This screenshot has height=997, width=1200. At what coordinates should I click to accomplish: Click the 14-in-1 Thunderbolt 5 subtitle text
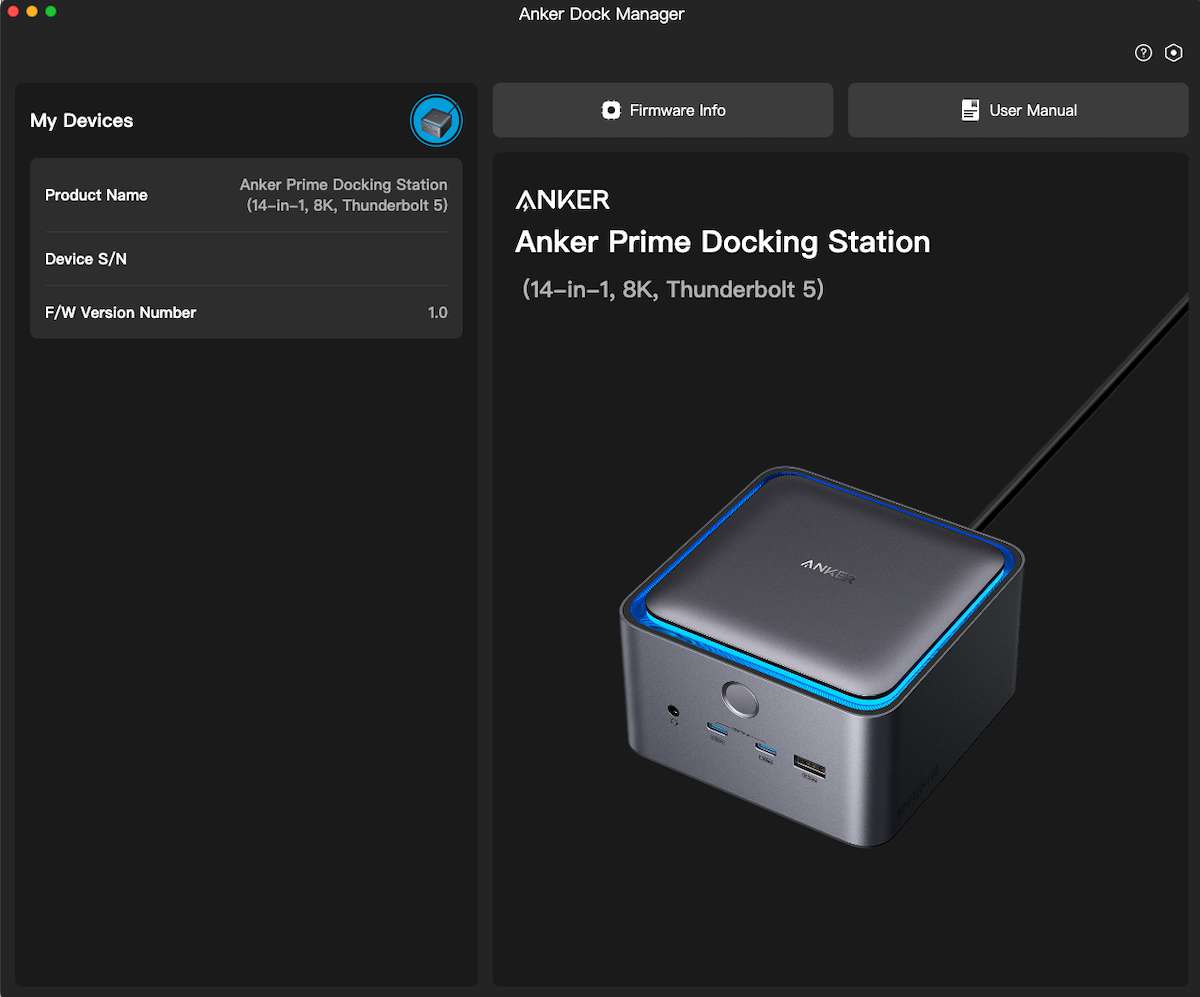click(x=671, y=289)
